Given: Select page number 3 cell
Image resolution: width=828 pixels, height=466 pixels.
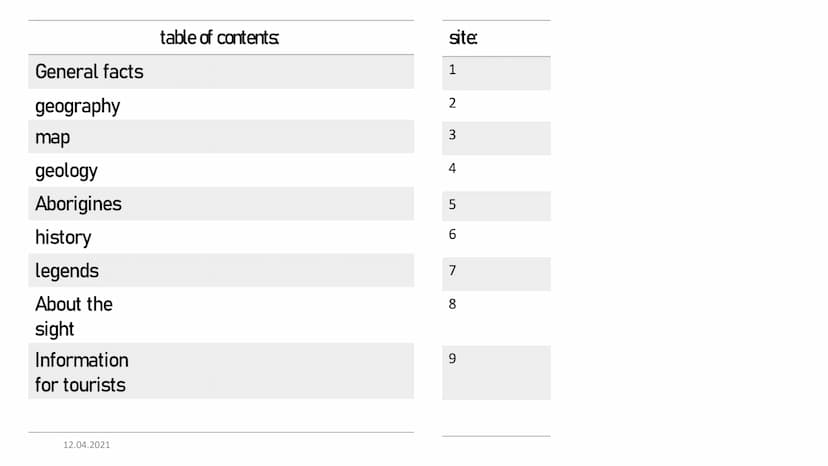Looking at the screenshot, I should (x=496, y=138).
